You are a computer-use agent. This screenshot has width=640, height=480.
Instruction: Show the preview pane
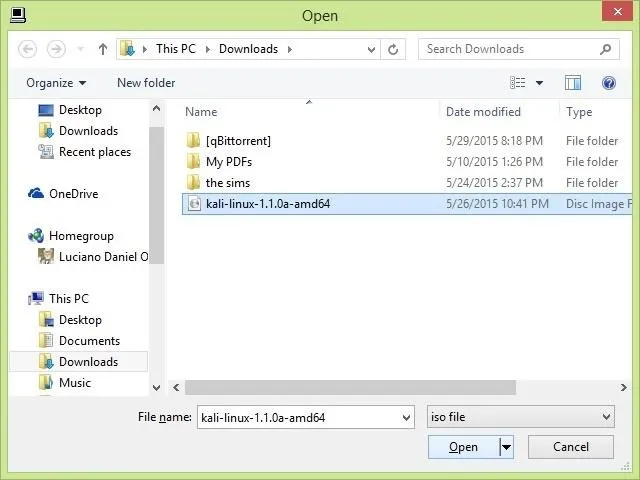pyautogui.click(x=573, y=83)
